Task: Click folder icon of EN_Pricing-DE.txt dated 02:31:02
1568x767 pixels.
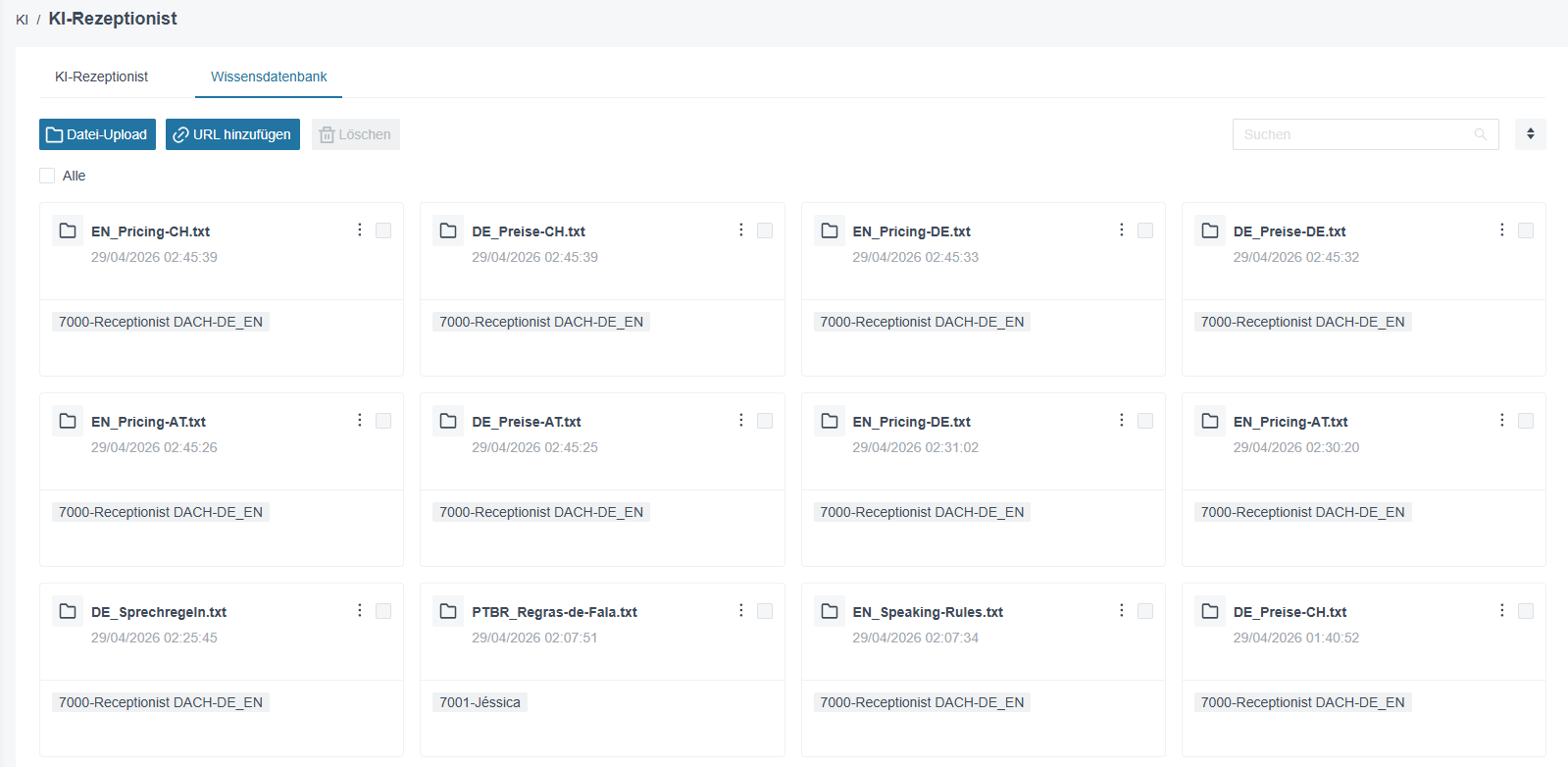Action: click(x=830, y=421)
